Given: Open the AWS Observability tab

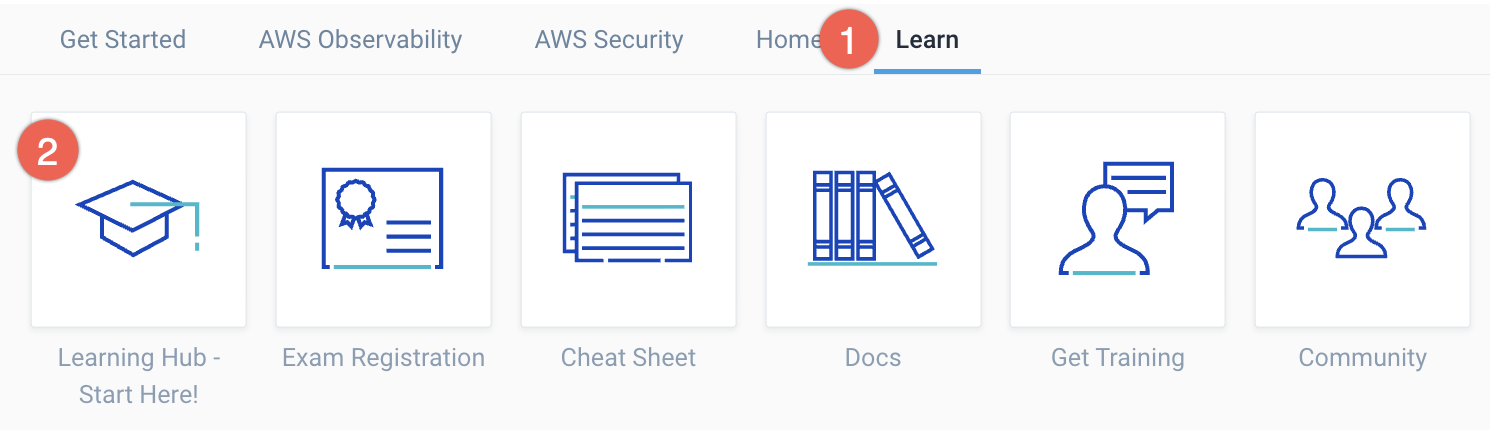Looking at the screenshot, I should click(360, 40).
